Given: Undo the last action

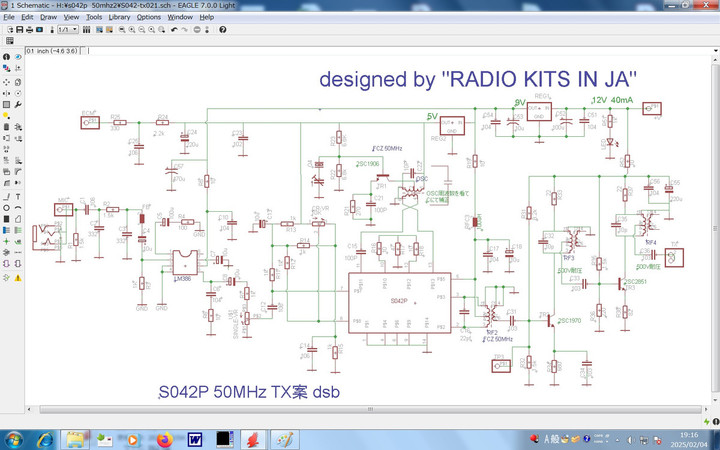Looking at the screenshot, I should click(x=174, y=30).
